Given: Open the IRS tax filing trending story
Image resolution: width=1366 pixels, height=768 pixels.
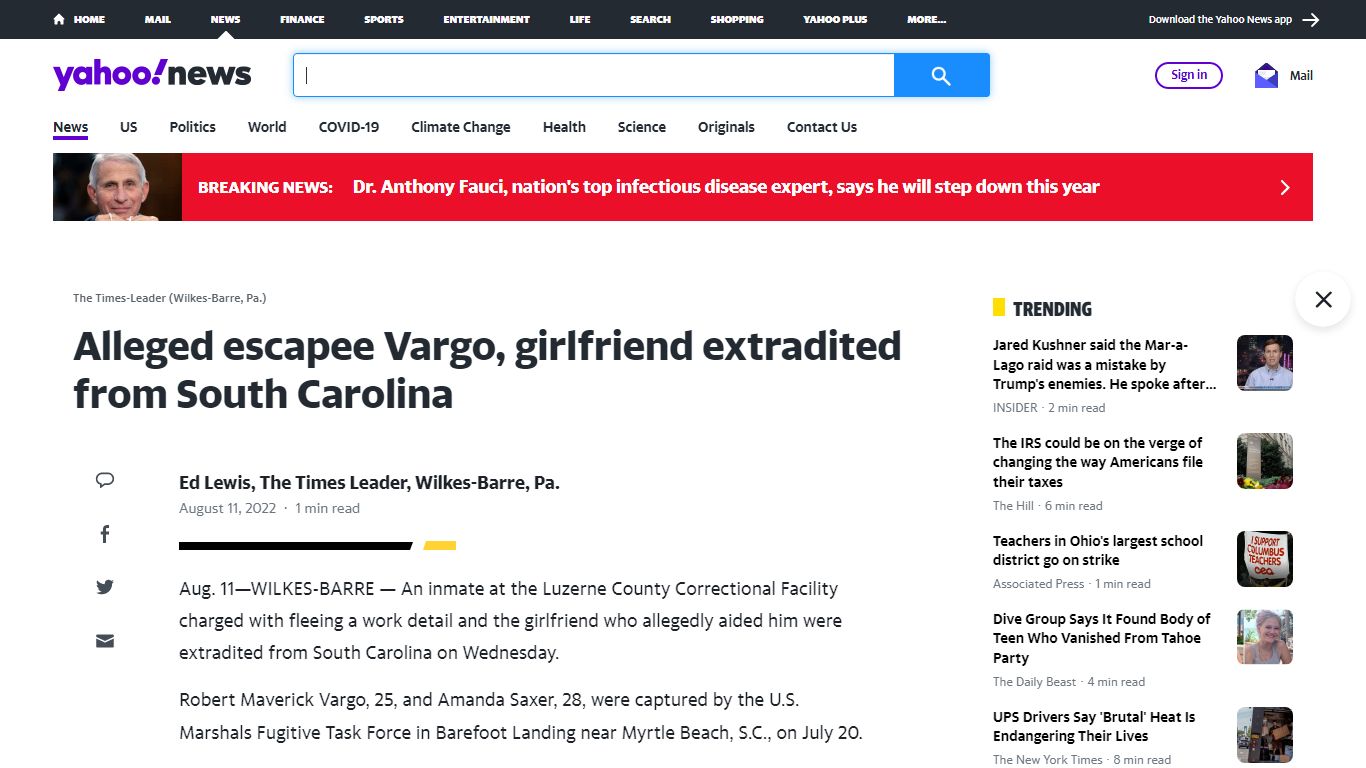Looking at the screenshot, I should tap(1098, 462).
